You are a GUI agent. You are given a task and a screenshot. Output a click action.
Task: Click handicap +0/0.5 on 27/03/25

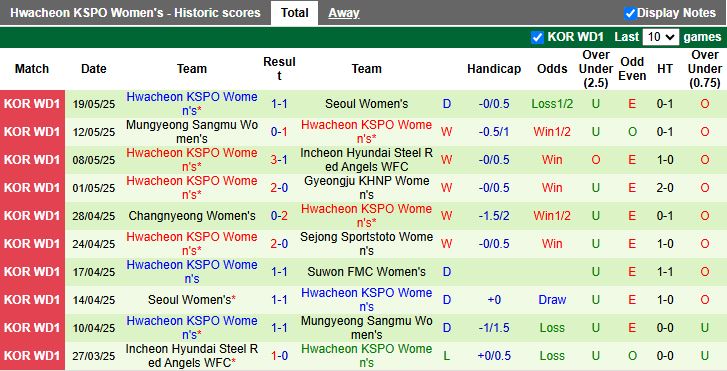494,356
